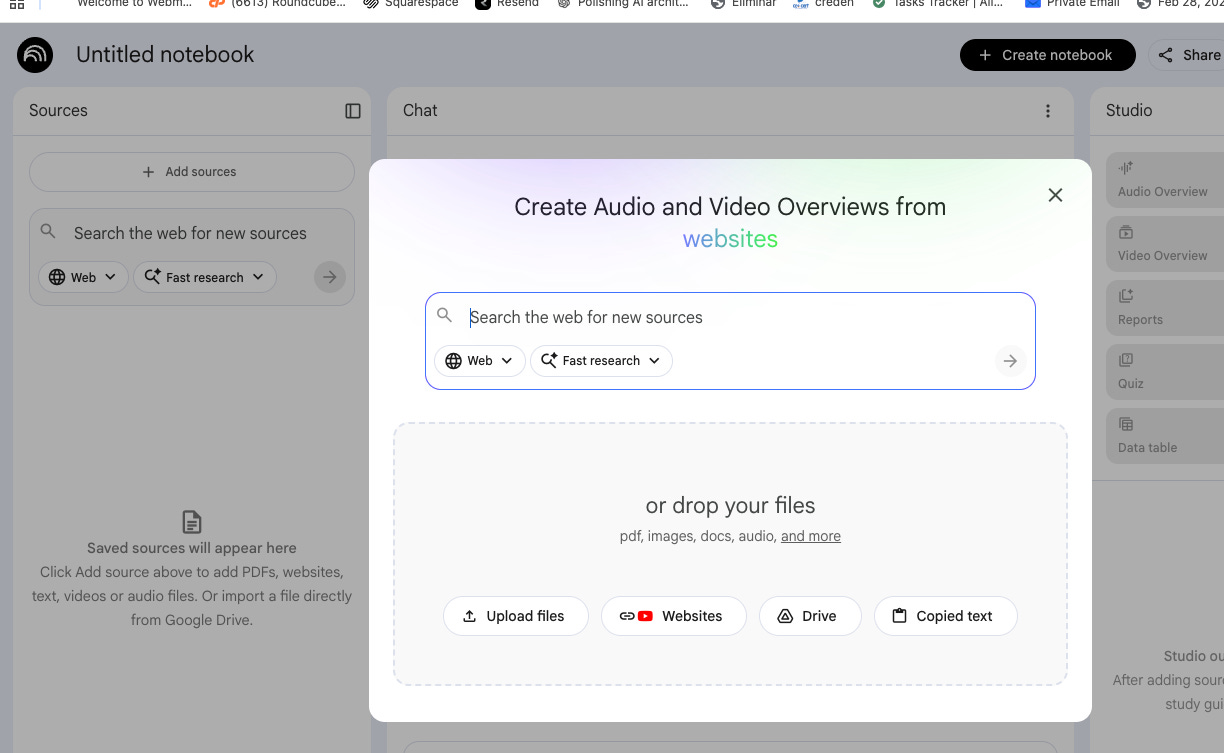Open the Private Email bookmark

(x=1071, y=4)
